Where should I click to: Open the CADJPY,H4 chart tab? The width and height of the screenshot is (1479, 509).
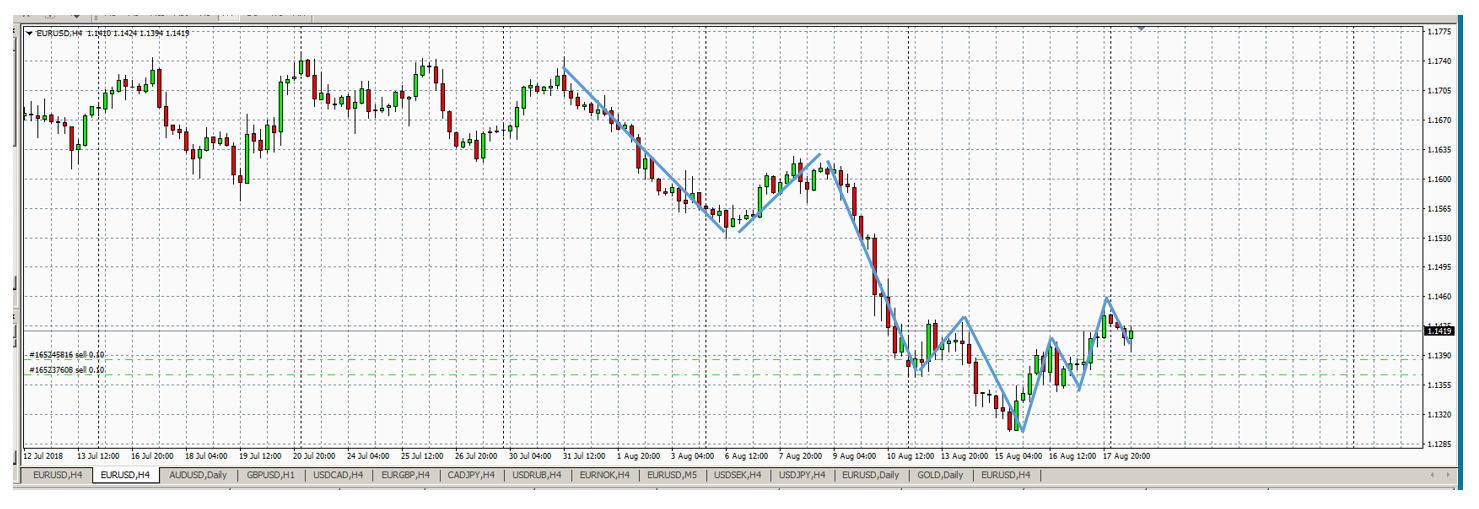point(471,475)
